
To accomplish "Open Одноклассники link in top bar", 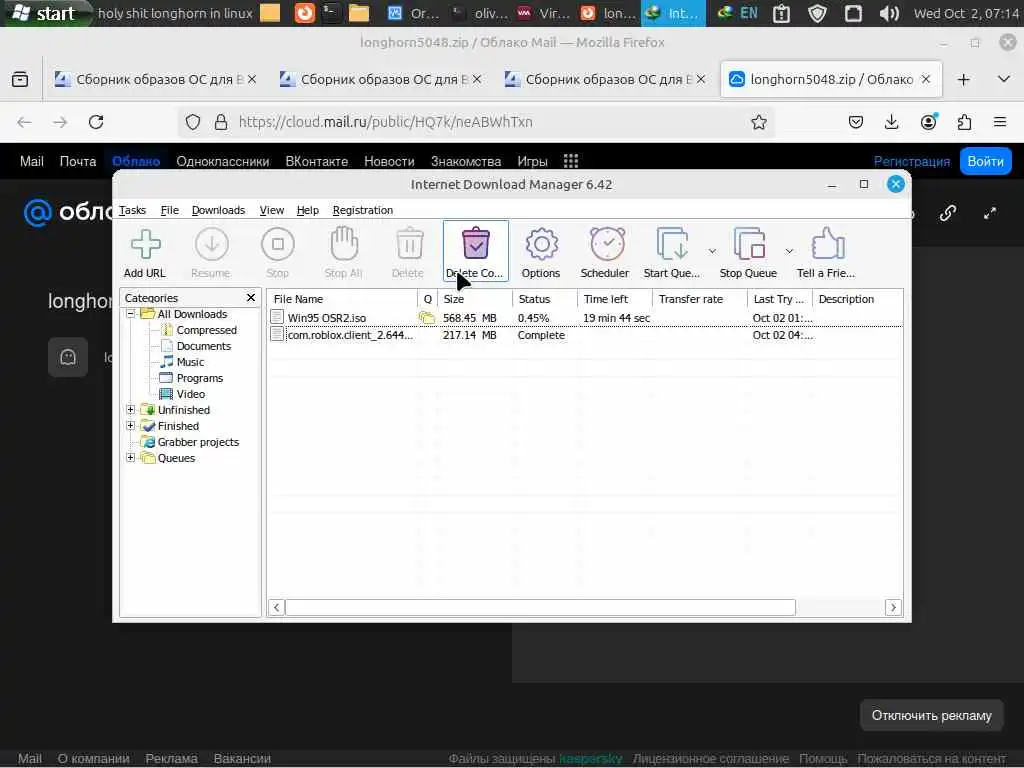I will 223,161.
